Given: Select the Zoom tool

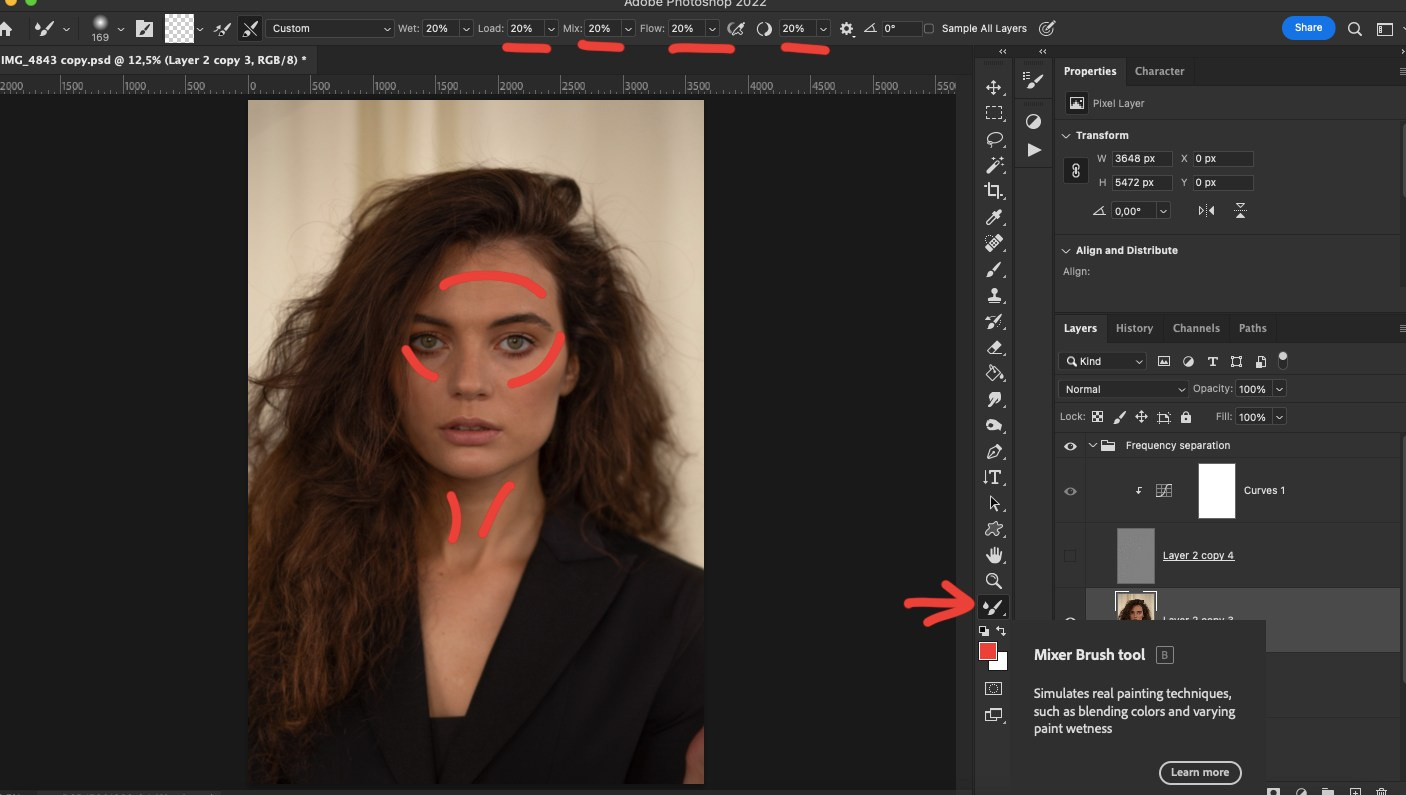Looking at the screenshot, I should coord(994,581).
